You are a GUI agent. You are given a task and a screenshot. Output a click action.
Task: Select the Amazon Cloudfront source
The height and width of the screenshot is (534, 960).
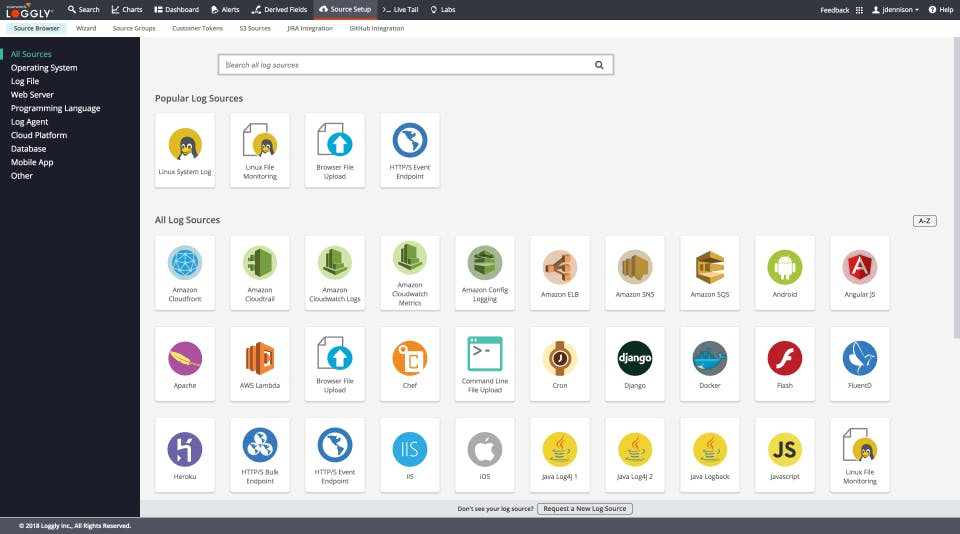tap(185, 273)
